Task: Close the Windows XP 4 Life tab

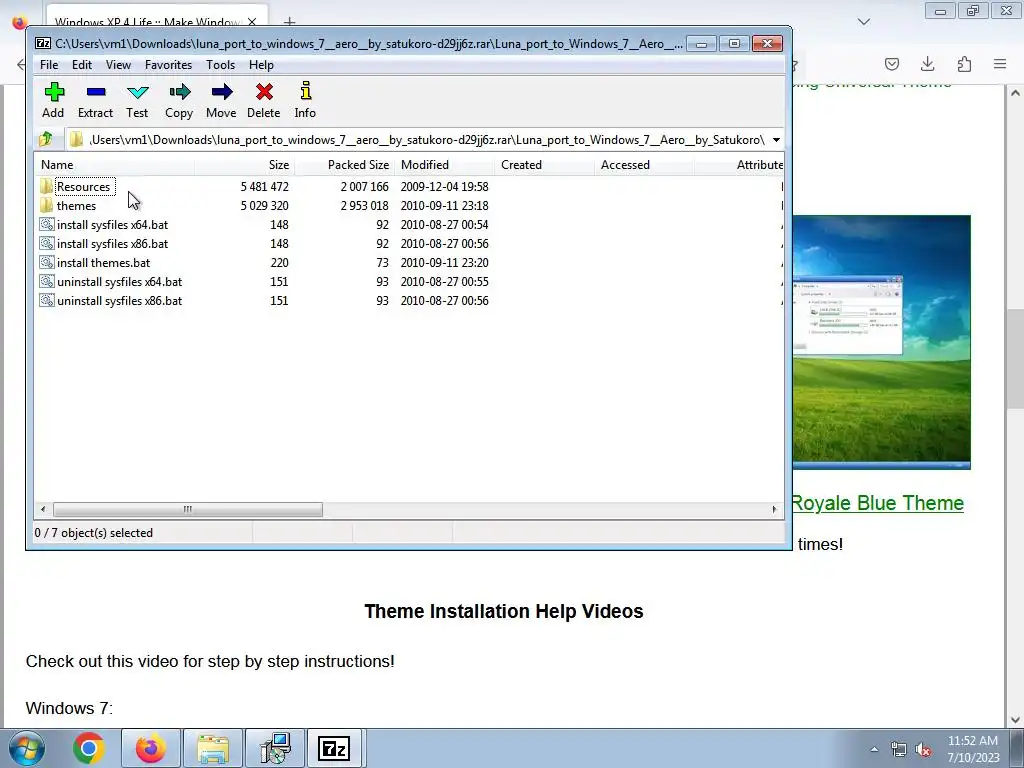Action: coord(252,22)
